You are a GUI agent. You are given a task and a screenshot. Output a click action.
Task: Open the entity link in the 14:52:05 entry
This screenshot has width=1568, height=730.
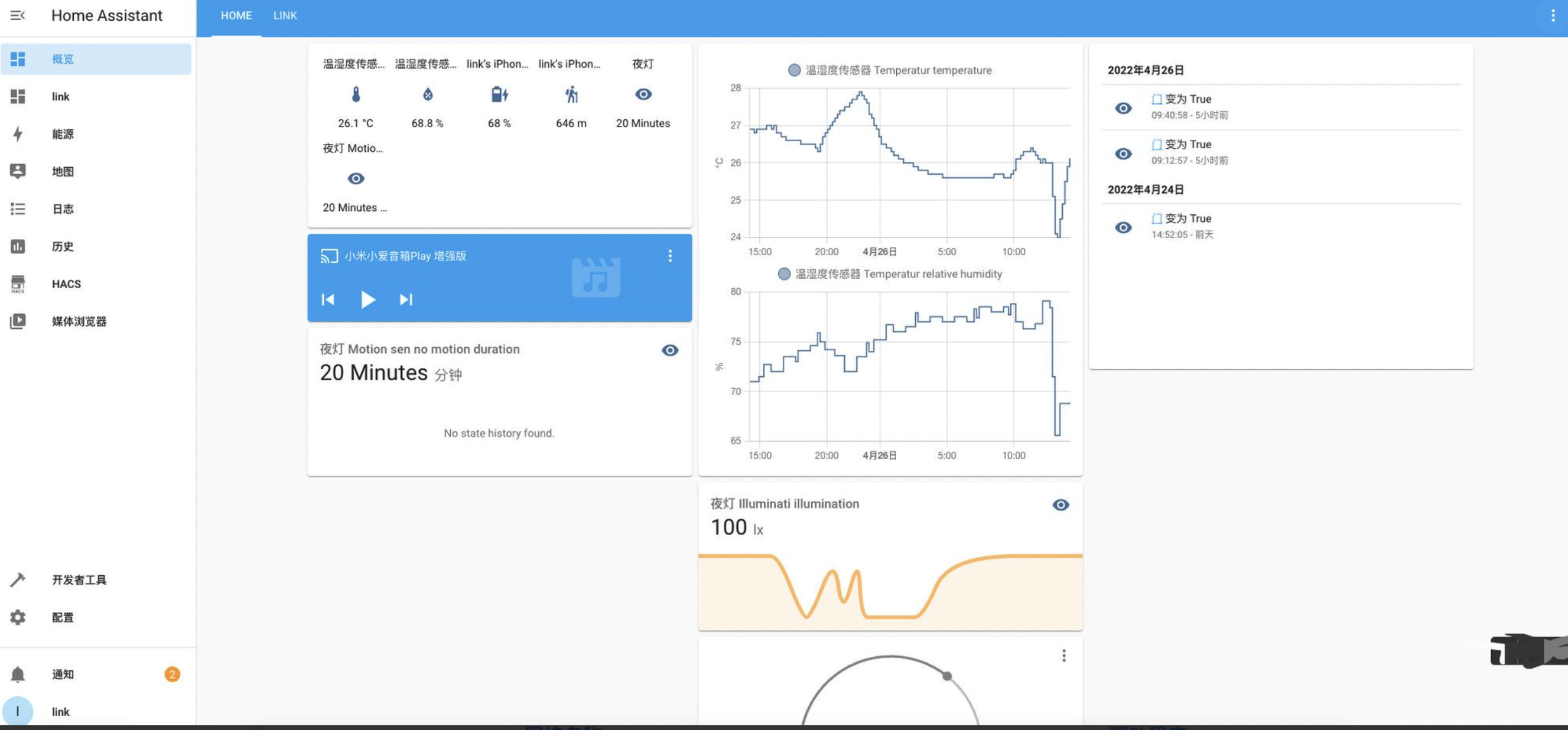click(1157, 219)
